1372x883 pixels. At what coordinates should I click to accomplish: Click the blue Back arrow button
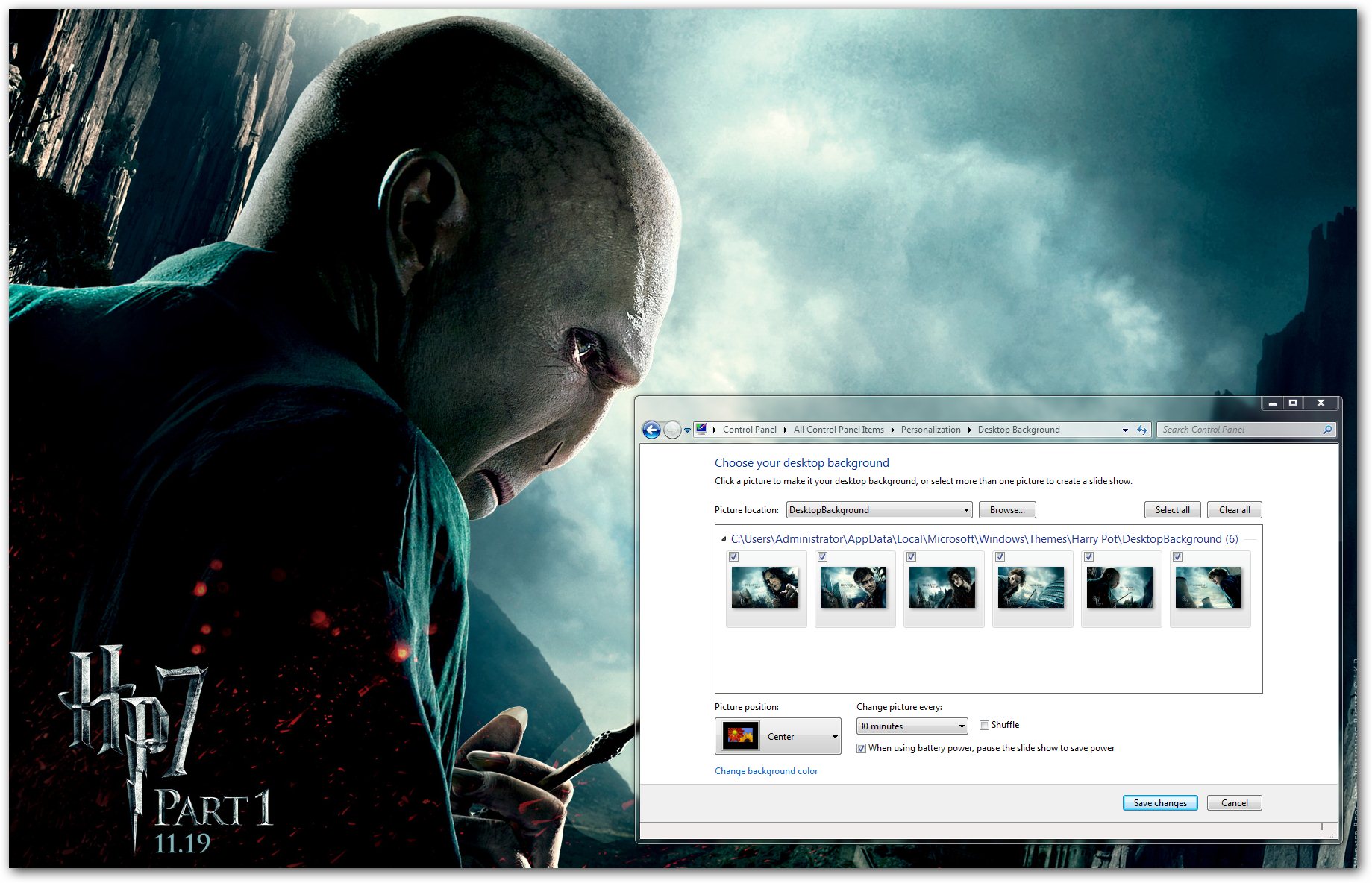coord(651,430)
